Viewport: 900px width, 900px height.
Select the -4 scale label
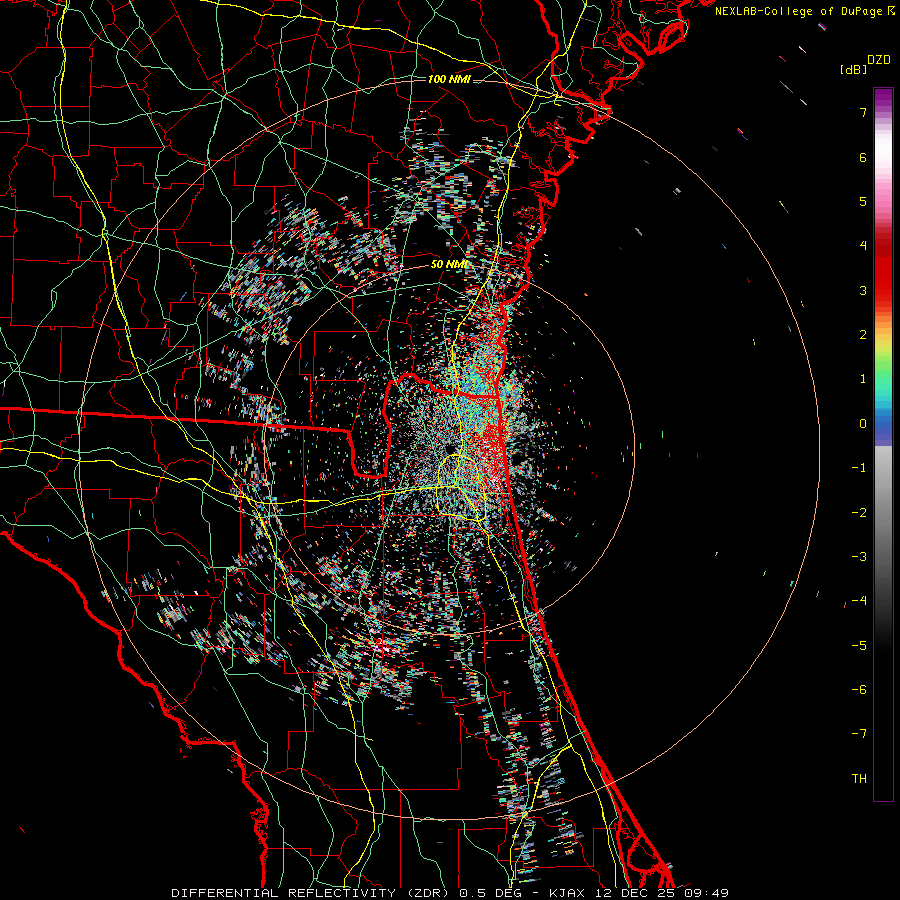[859, 601]
